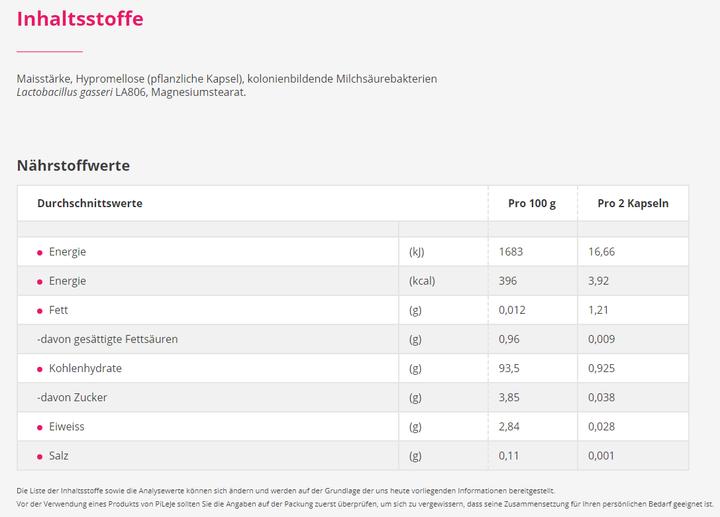Select the Pro 2 Kapseln column header
The image size is (720, 517).
[x=633, y=203]
